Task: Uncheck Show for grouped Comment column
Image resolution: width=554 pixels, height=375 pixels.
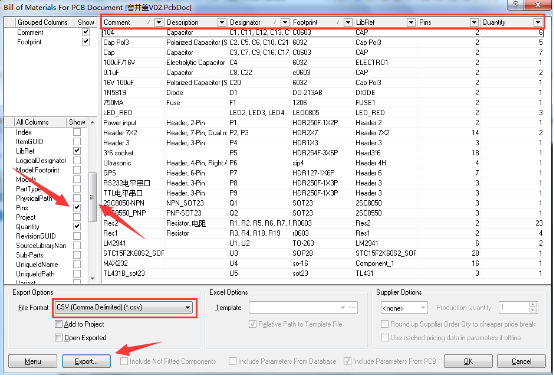Action: 86,32
